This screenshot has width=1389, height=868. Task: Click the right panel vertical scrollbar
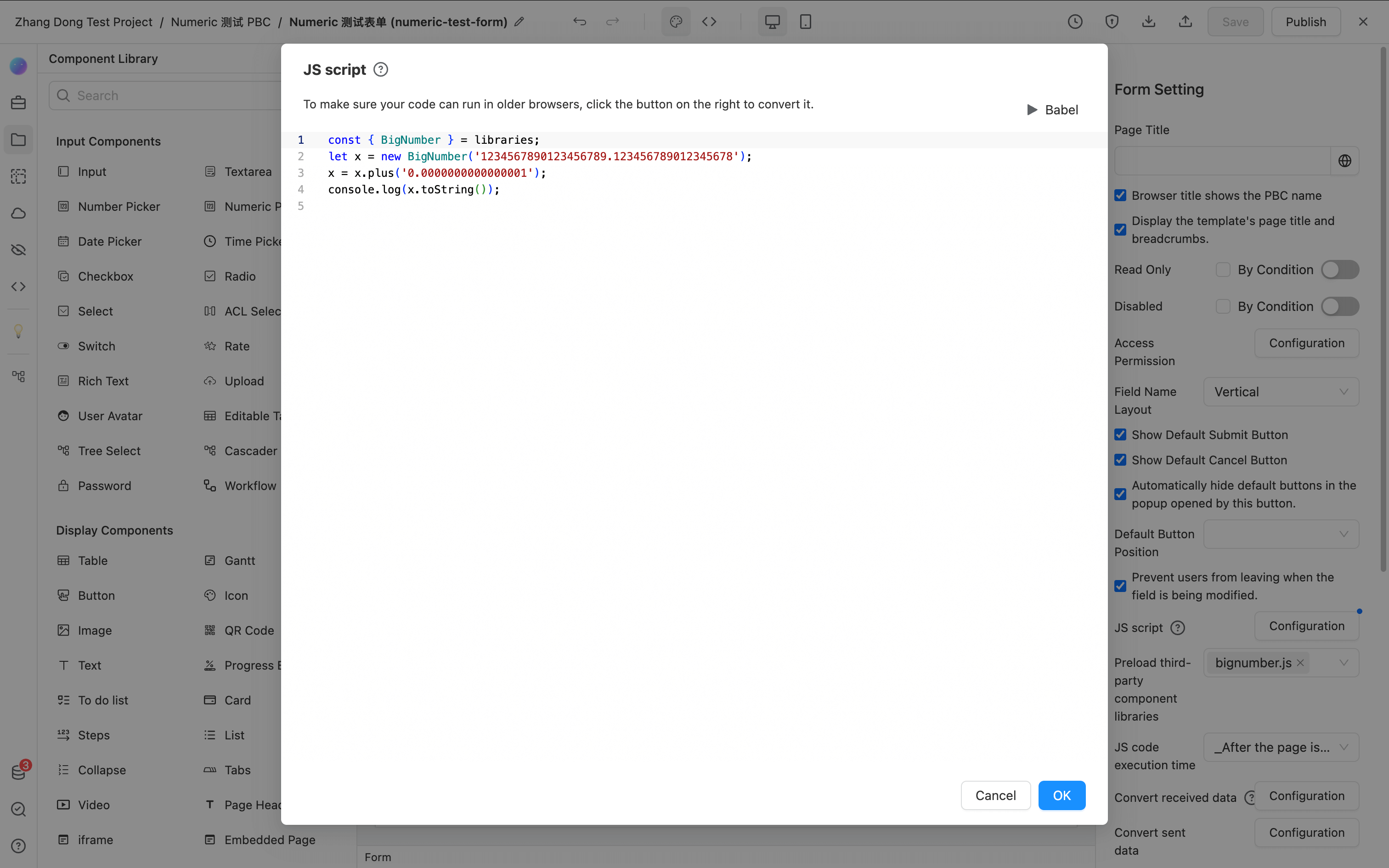(x=1383, y=310)
